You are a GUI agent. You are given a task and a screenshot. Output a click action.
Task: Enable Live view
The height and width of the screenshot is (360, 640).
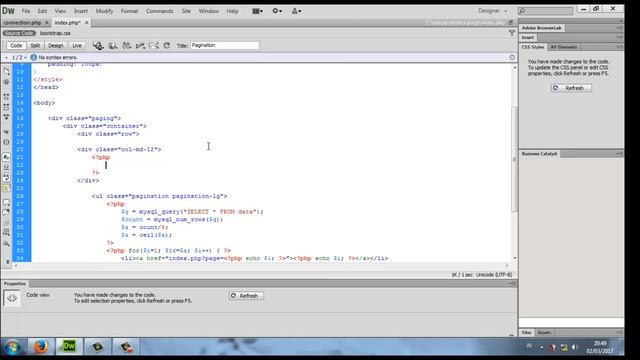[77, 46]
